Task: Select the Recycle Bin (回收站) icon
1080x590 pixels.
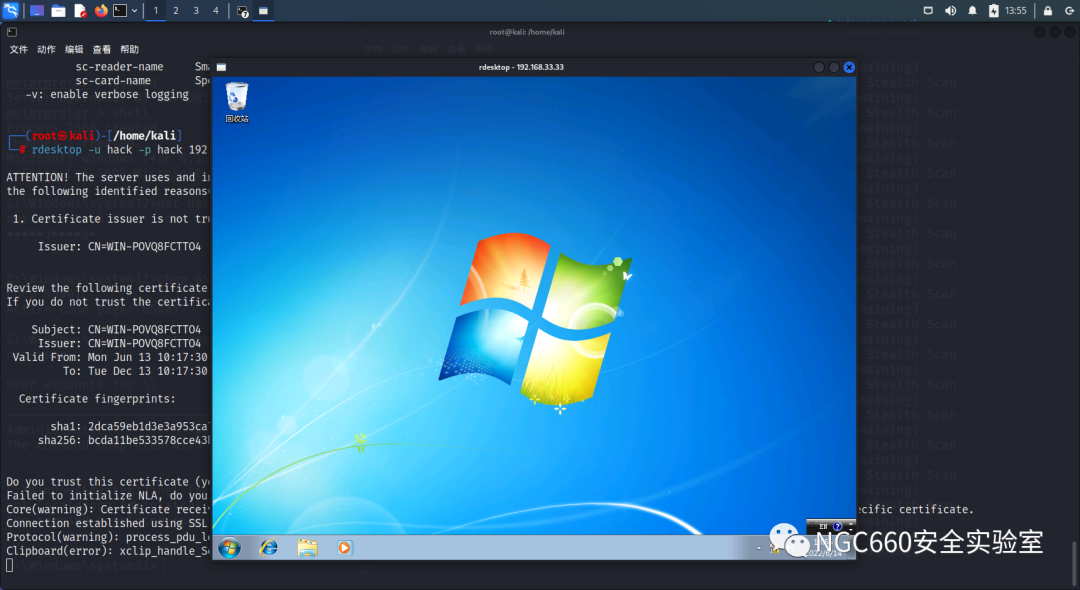Action: [x=237, y=103]
